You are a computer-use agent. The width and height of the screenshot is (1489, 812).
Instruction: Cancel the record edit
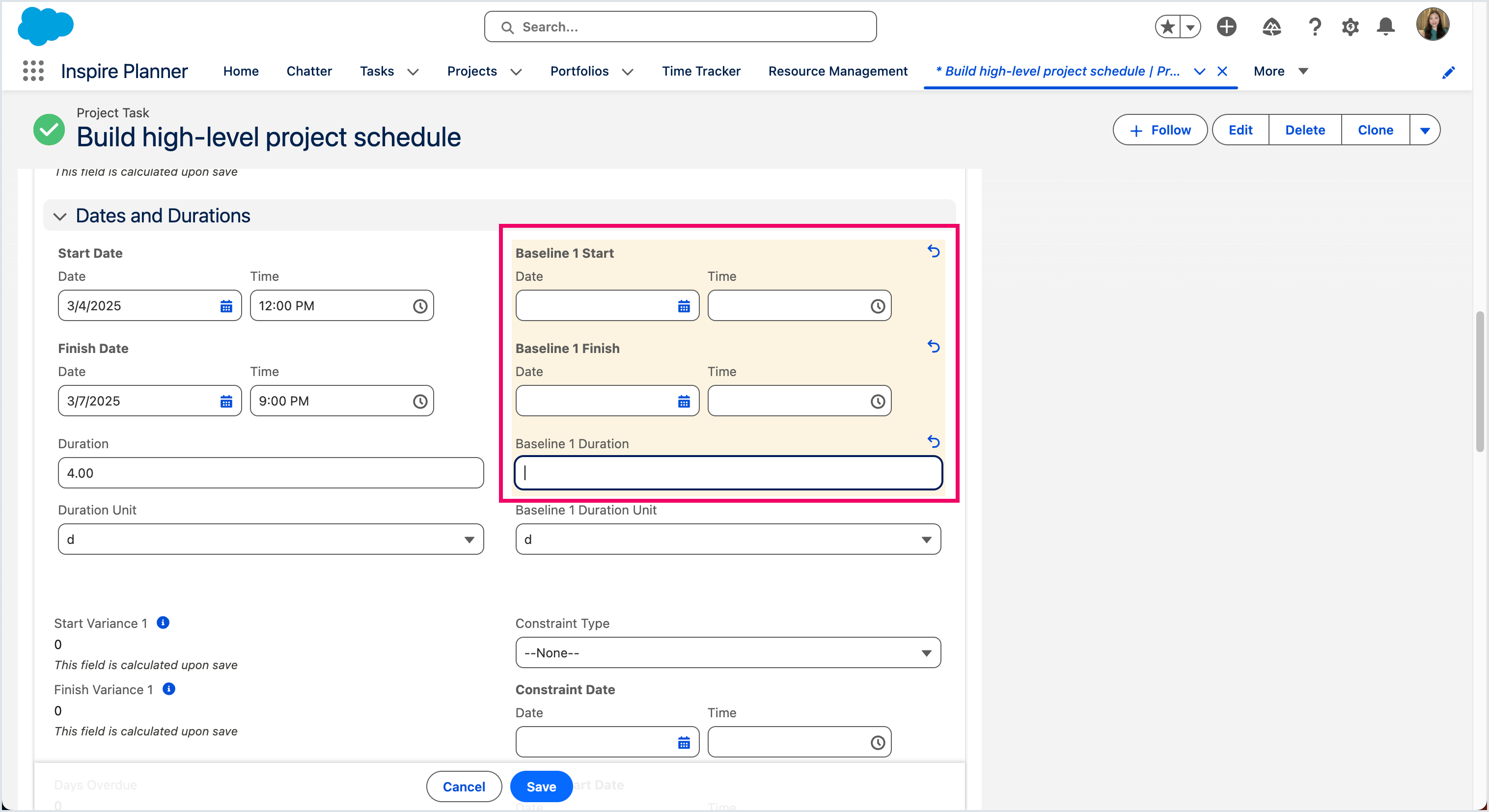[x=464, y=786]
